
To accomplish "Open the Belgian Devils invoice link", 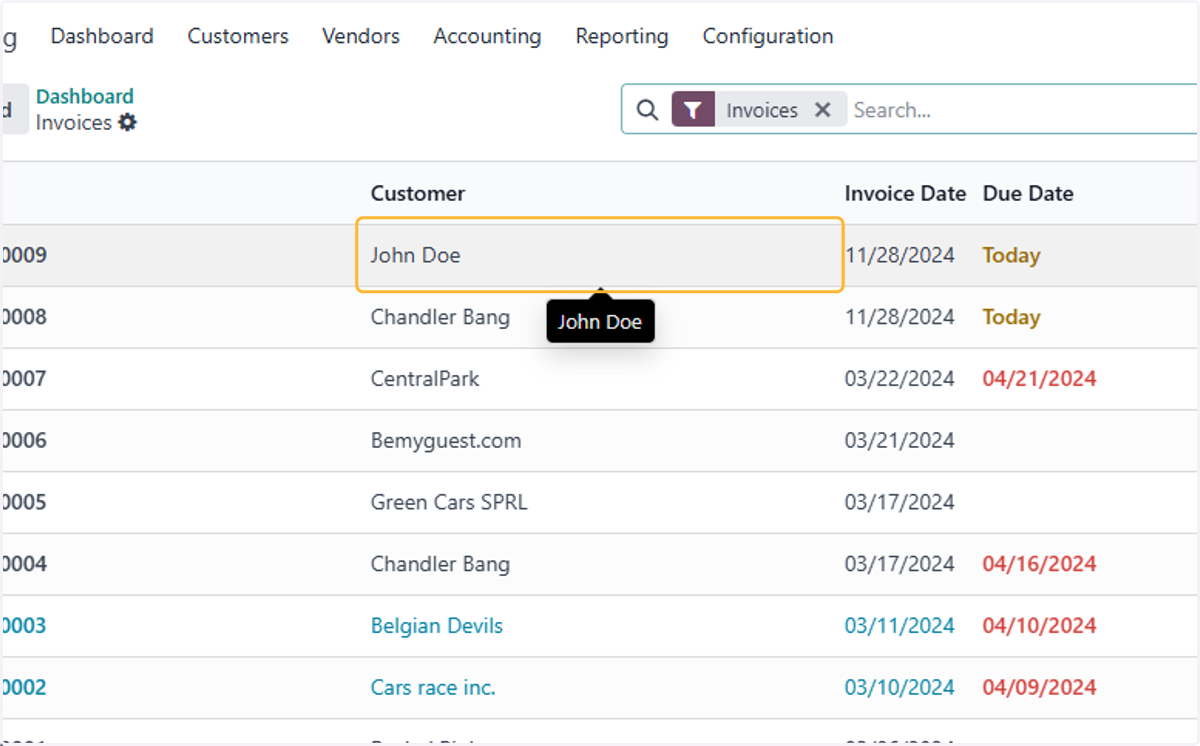I will (437, 626).
